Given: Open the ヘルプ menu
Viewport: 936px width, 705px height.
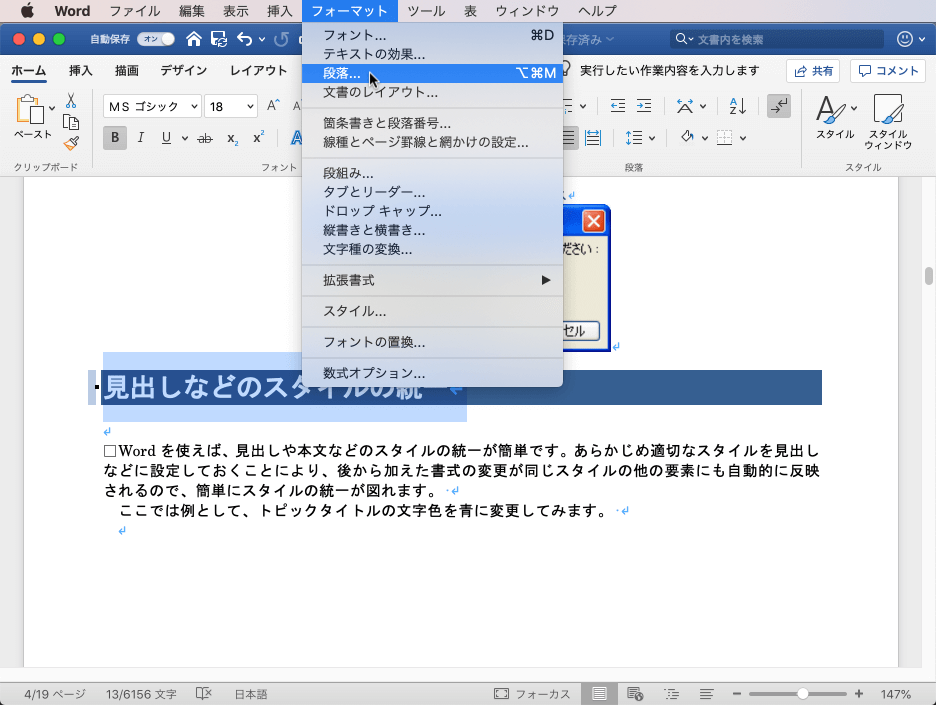Looking at the screenshot, I should pyautogui.click(x=598, y=11).
